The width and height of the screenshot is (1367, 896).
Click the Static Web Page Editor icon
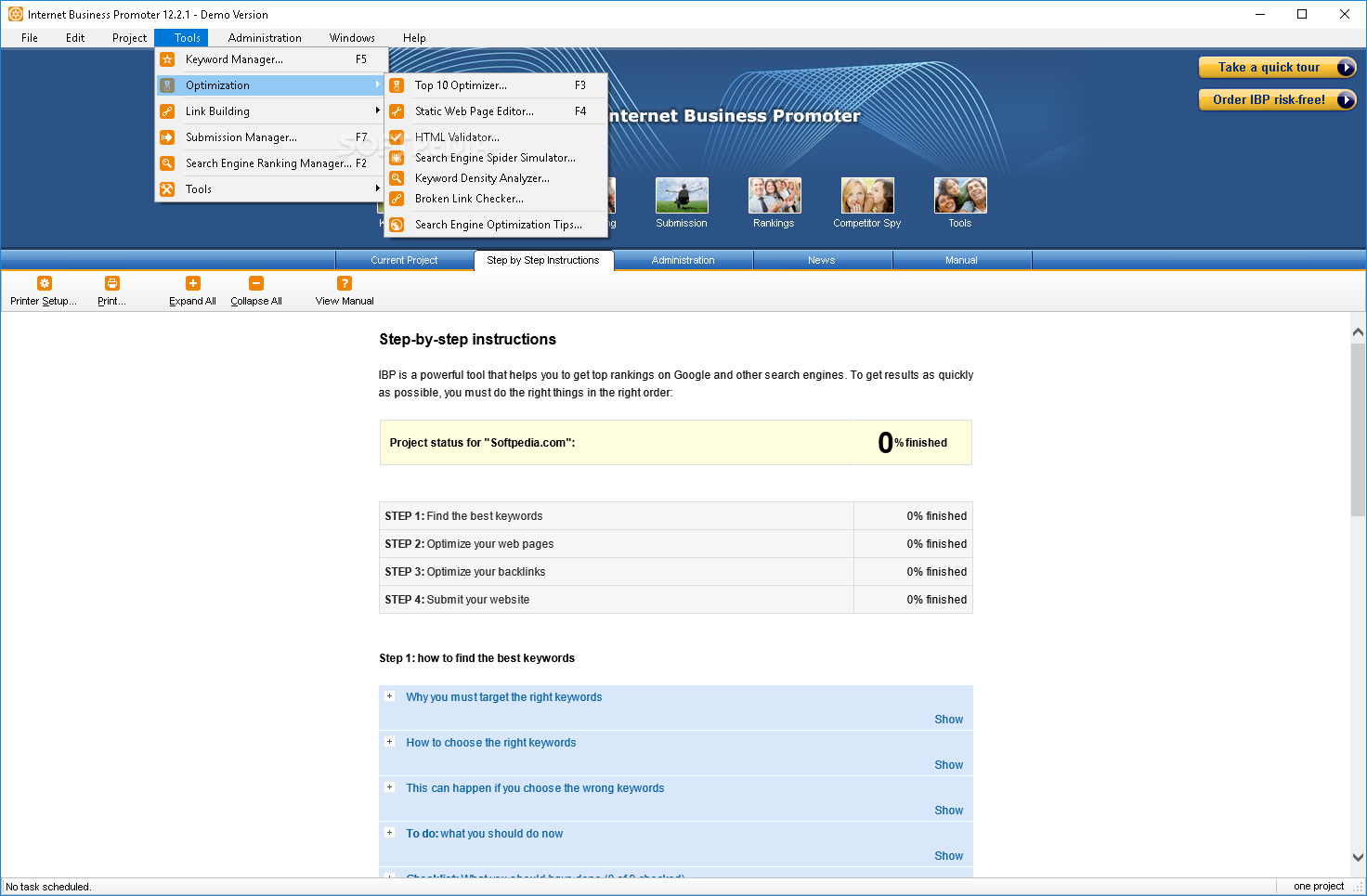397,111
